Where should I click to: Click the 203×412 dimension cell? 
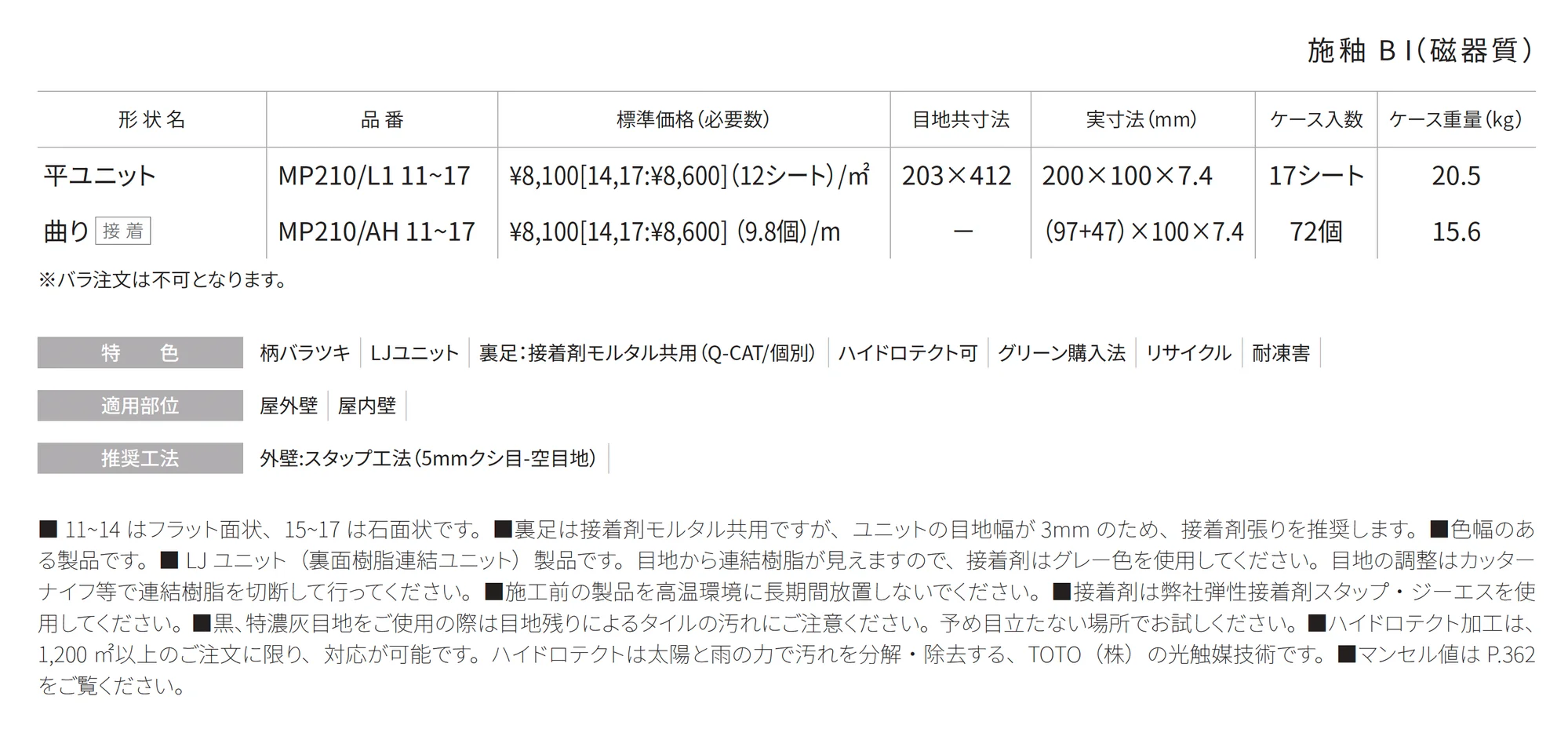[957, 175]
